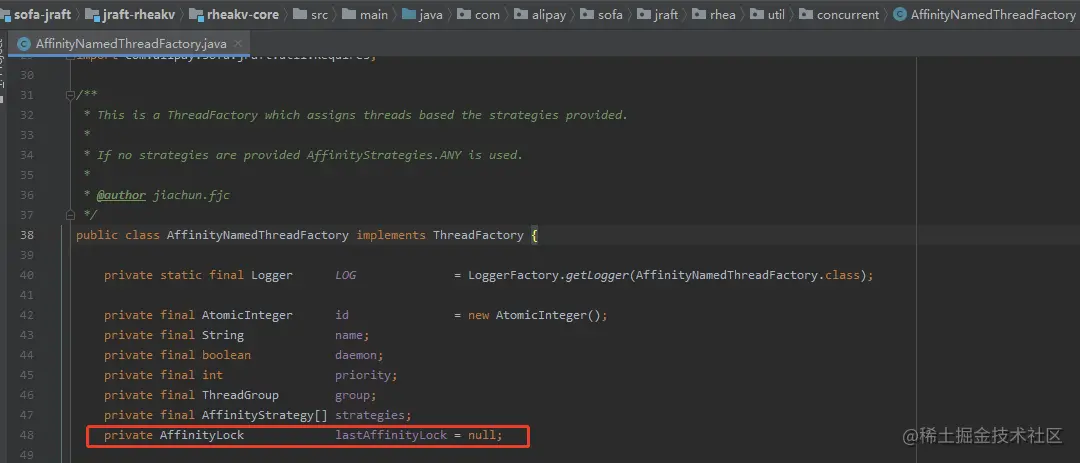The height and width of the screenshot is (463, 1080).
Task: Click the @author tag in the Javadoc
Action: click(121, 195)
